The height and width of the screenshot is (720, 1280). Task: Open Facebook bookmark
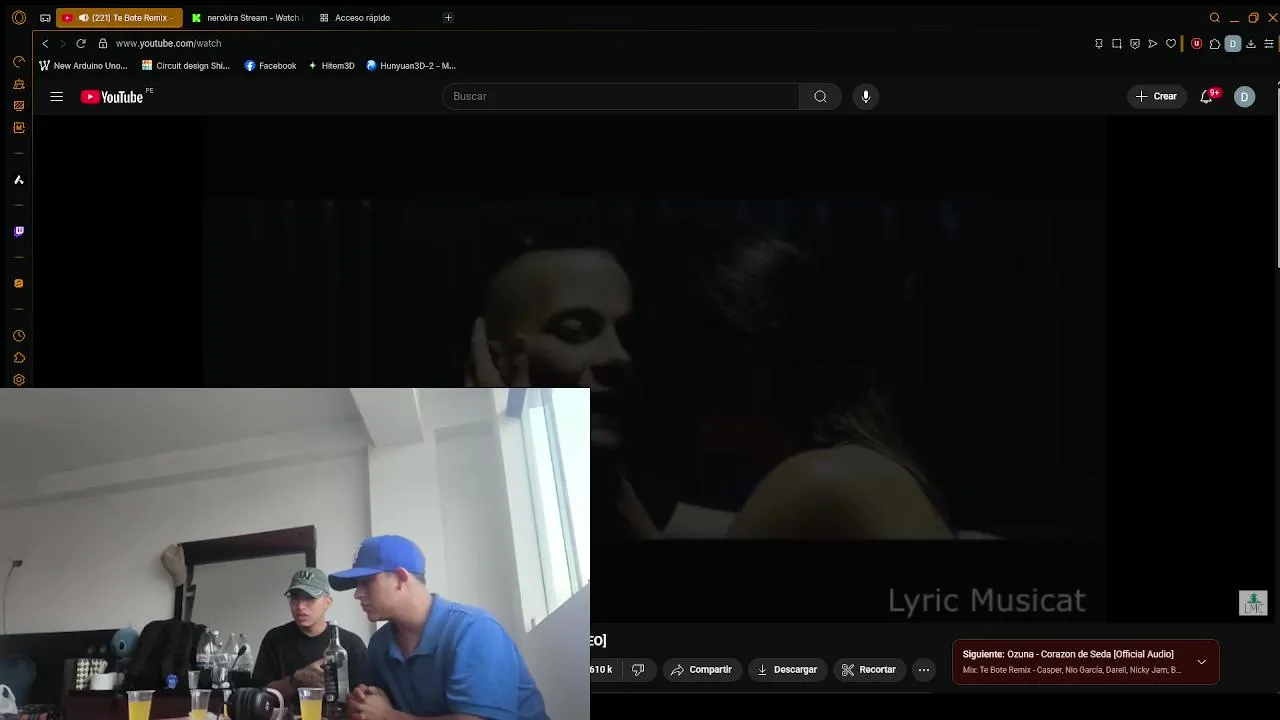[x=270, y=66]
